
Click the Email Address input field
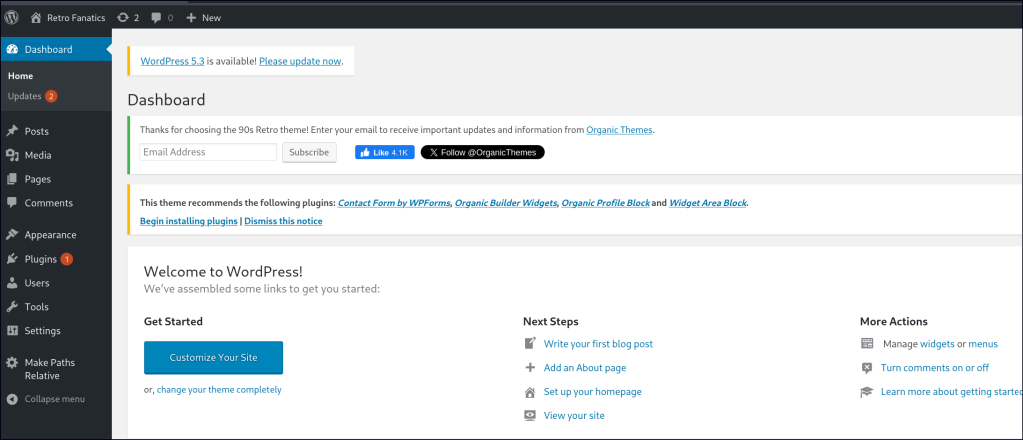pos(208,152)
